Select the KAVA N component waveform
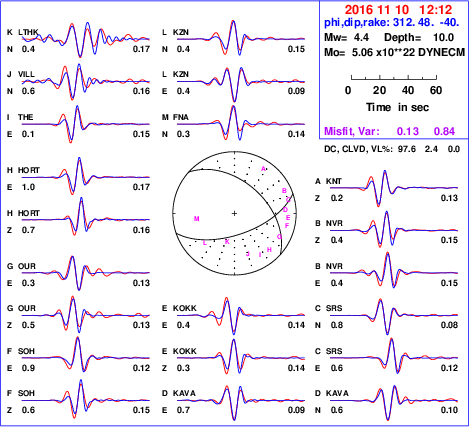This screenshot has width=469, height=427. (394, 401)
